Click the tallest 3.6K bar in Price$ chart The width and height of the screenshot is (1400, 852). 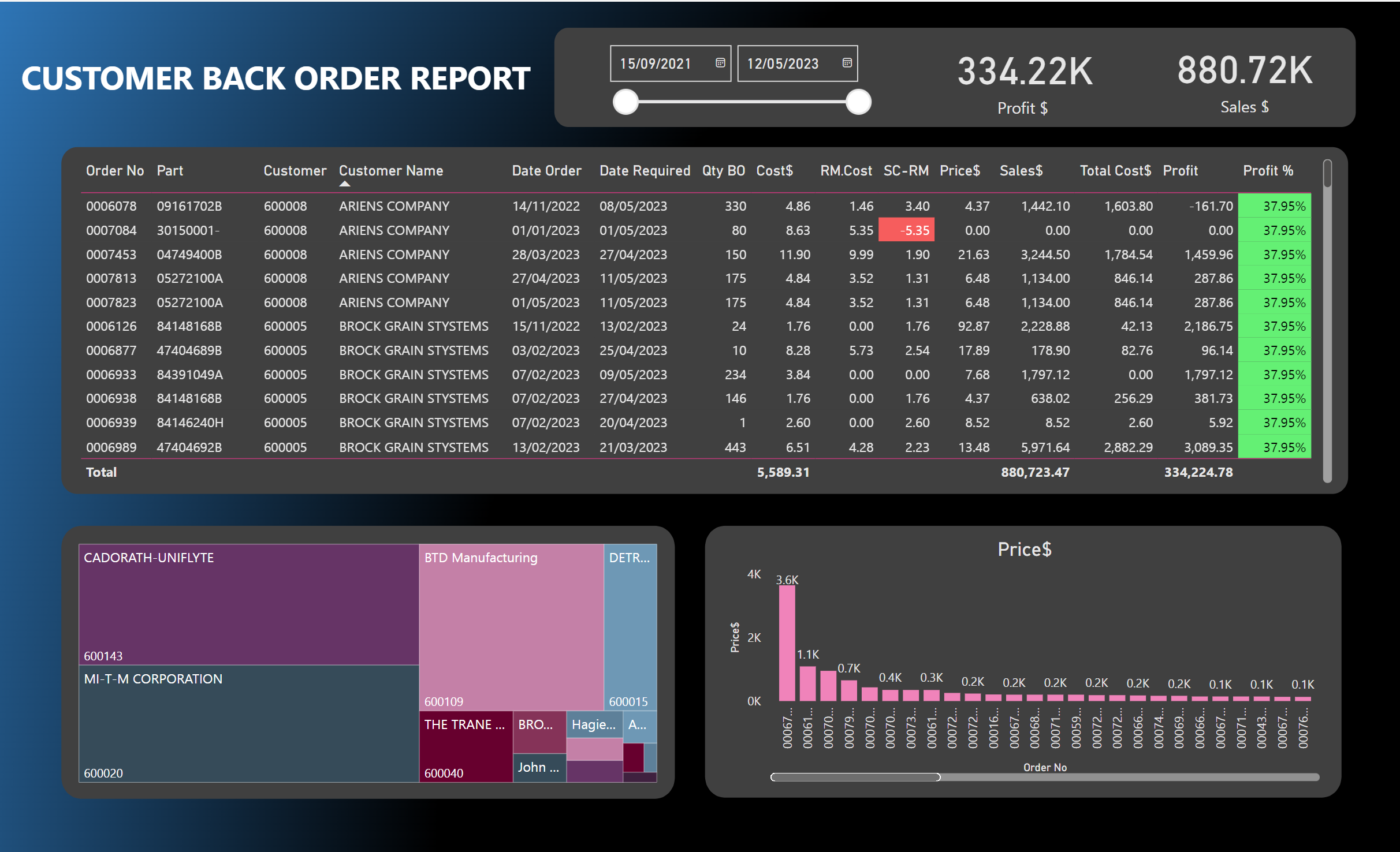click(787, 642)
